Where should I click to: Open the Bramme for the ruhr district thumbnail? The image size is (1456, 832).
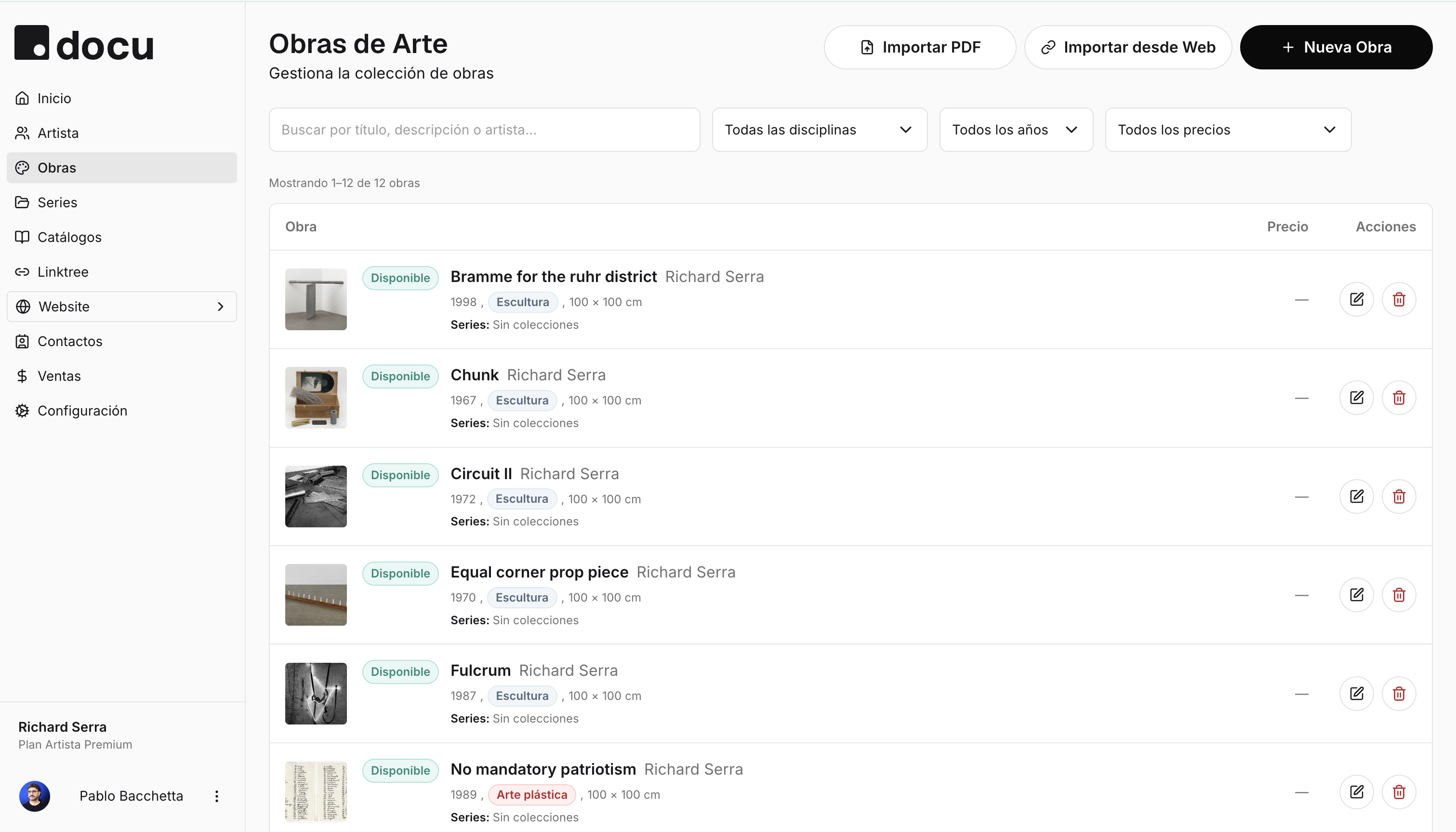click(316, 299)
